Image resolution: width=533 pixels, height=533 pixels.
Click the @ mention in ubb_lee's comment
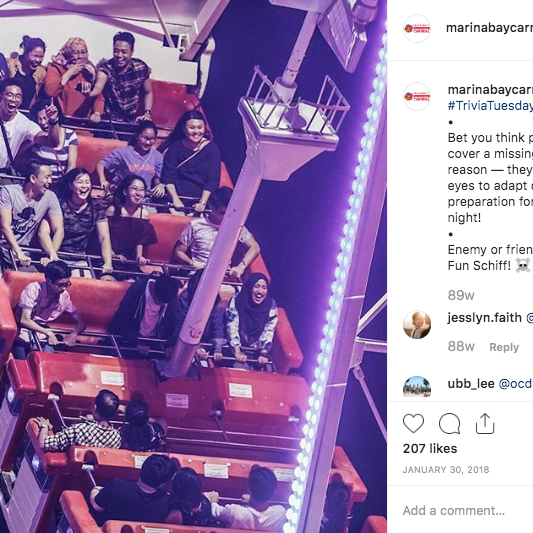point(516,384)
